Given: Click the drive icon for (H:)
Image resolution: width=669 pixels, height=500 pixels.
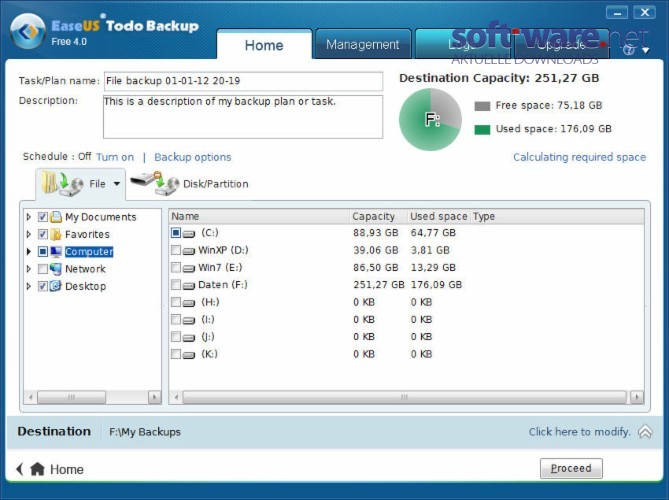Looking at the screenshot, I should [x=189, y=303].
